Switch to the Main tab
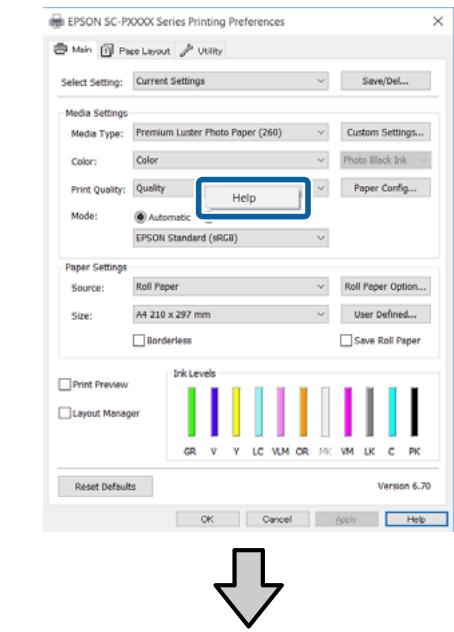The height and width of the screenshot is (632, 454). pos(73,50)
